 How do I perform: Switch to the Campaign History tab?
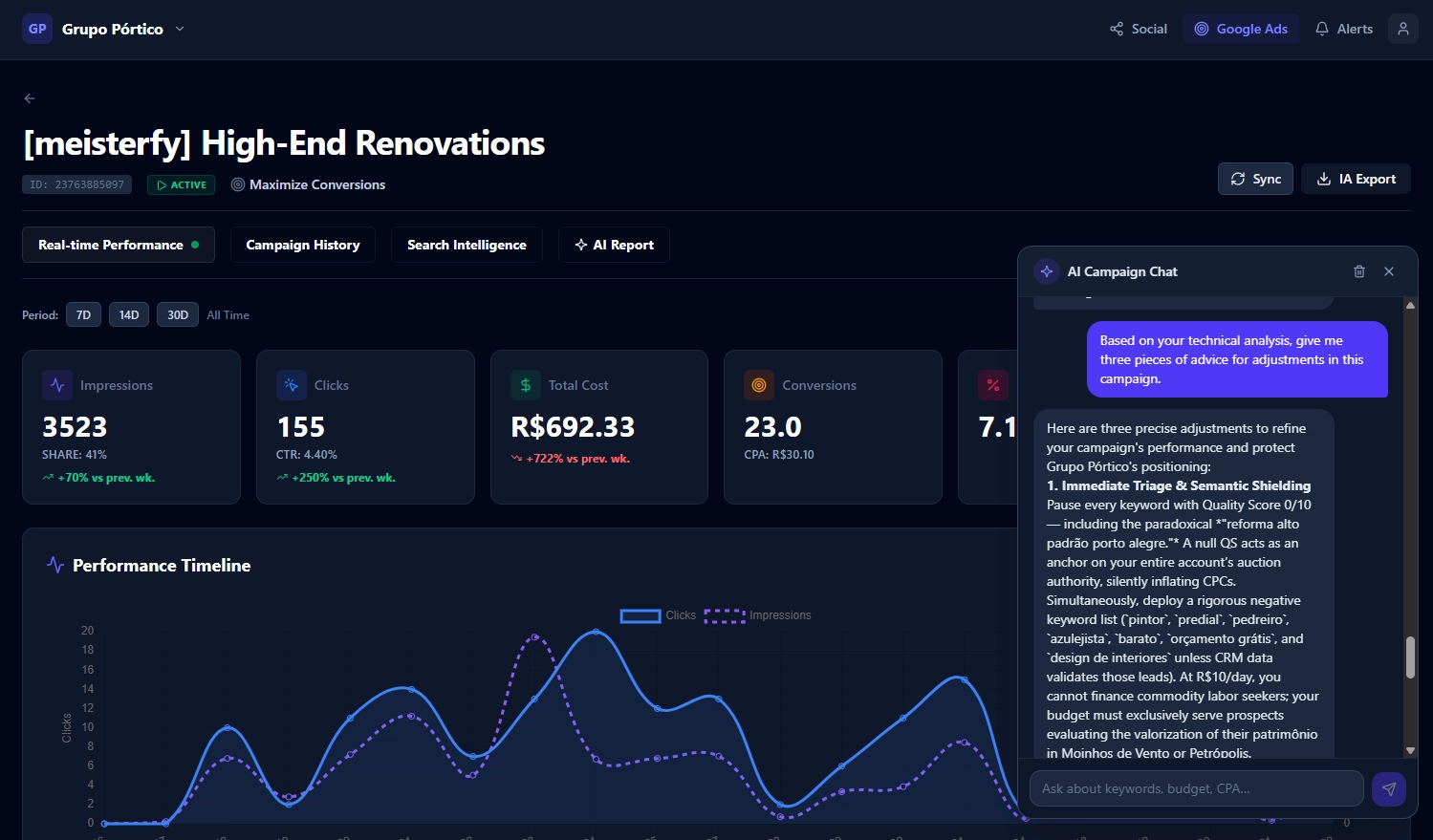303,245
